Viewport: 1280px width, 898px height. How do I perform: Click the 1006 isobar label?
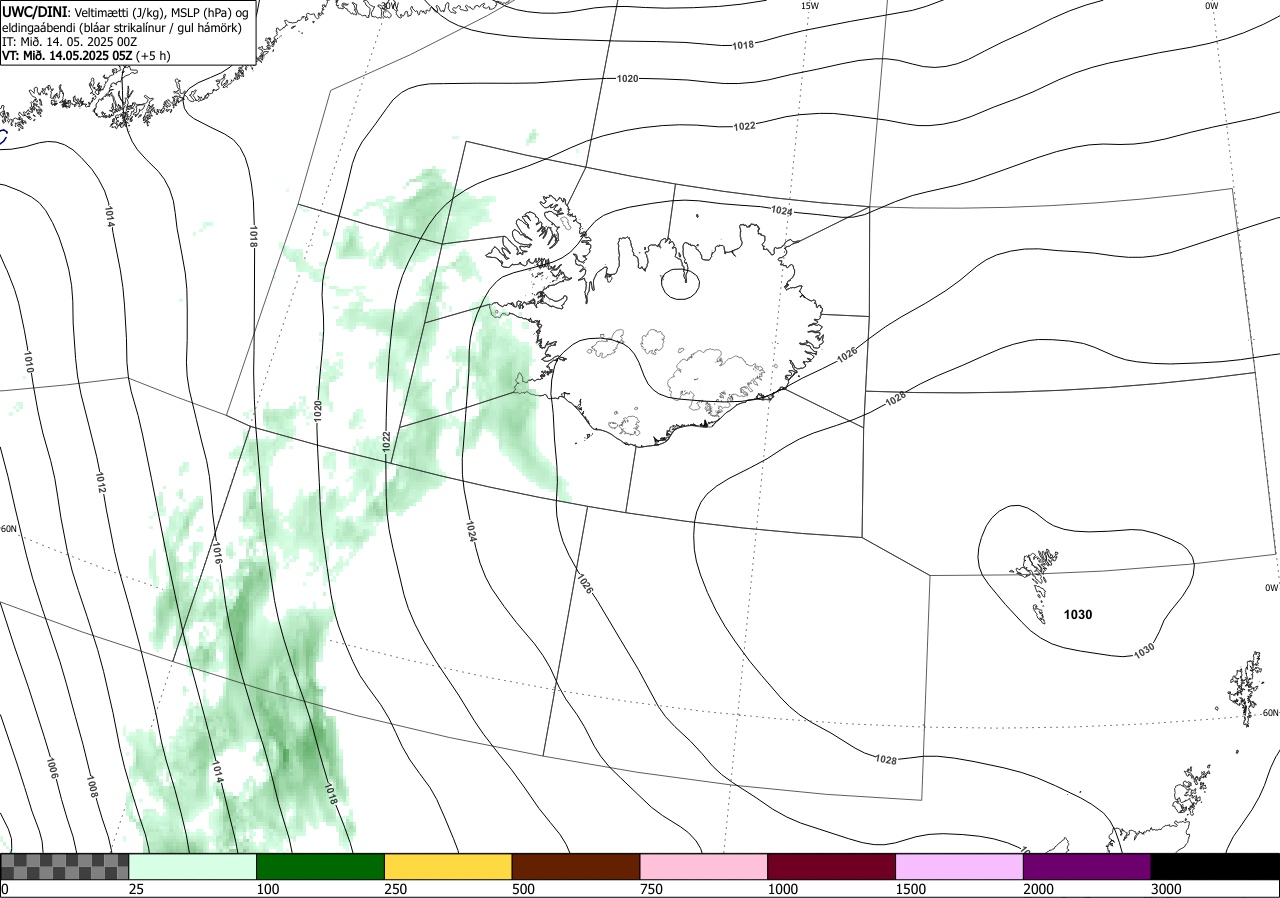(x=52, y=769)
